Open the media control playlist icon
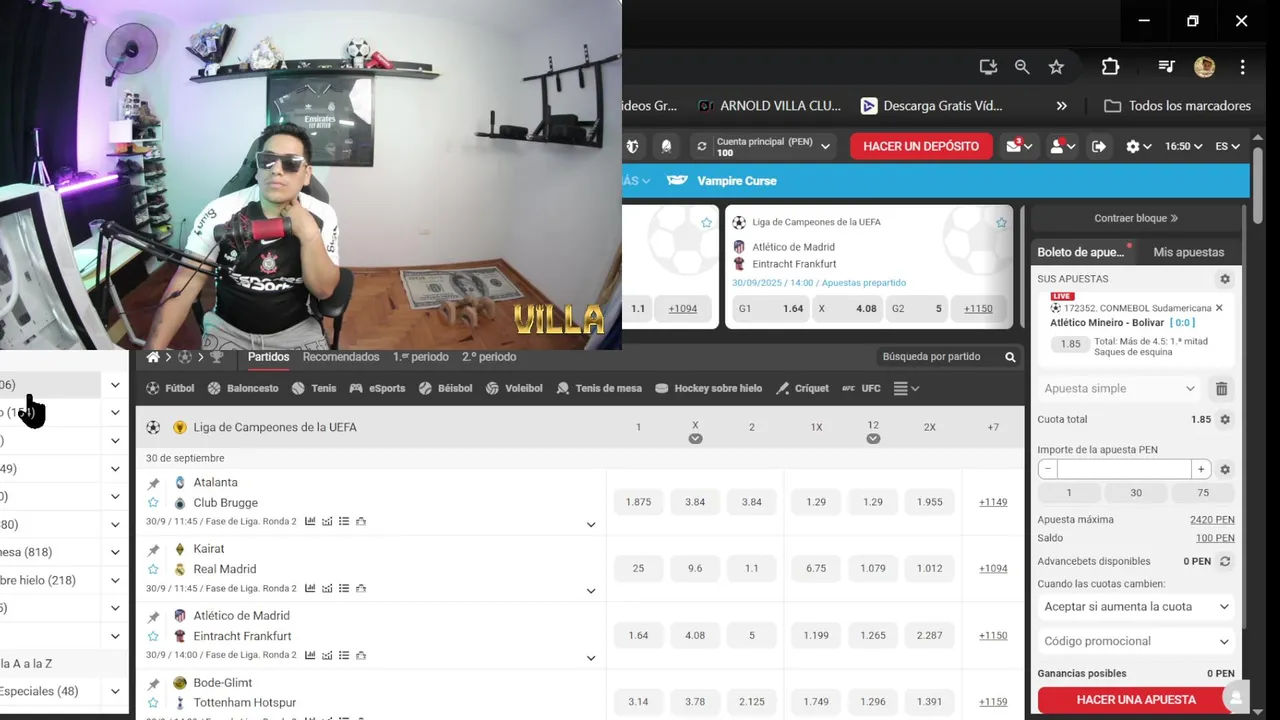 coord(1166,67)
